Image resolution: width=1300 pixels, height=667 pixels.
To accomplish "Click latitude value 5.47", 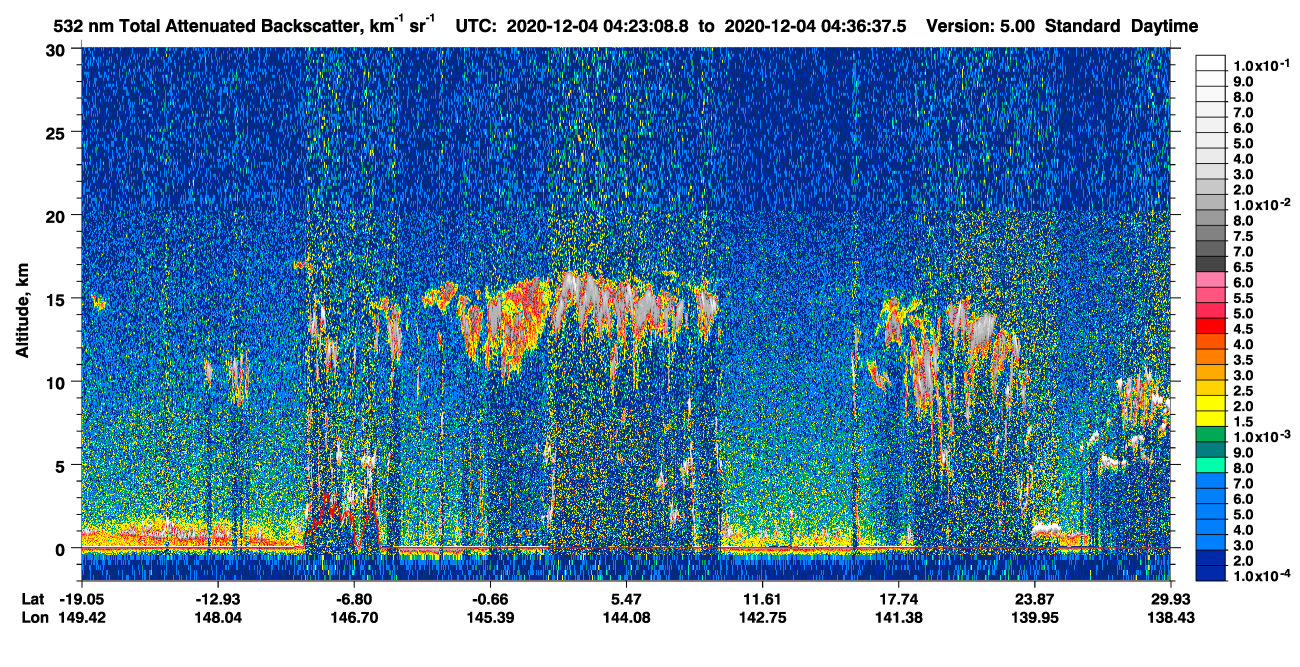I will [626, 599].
